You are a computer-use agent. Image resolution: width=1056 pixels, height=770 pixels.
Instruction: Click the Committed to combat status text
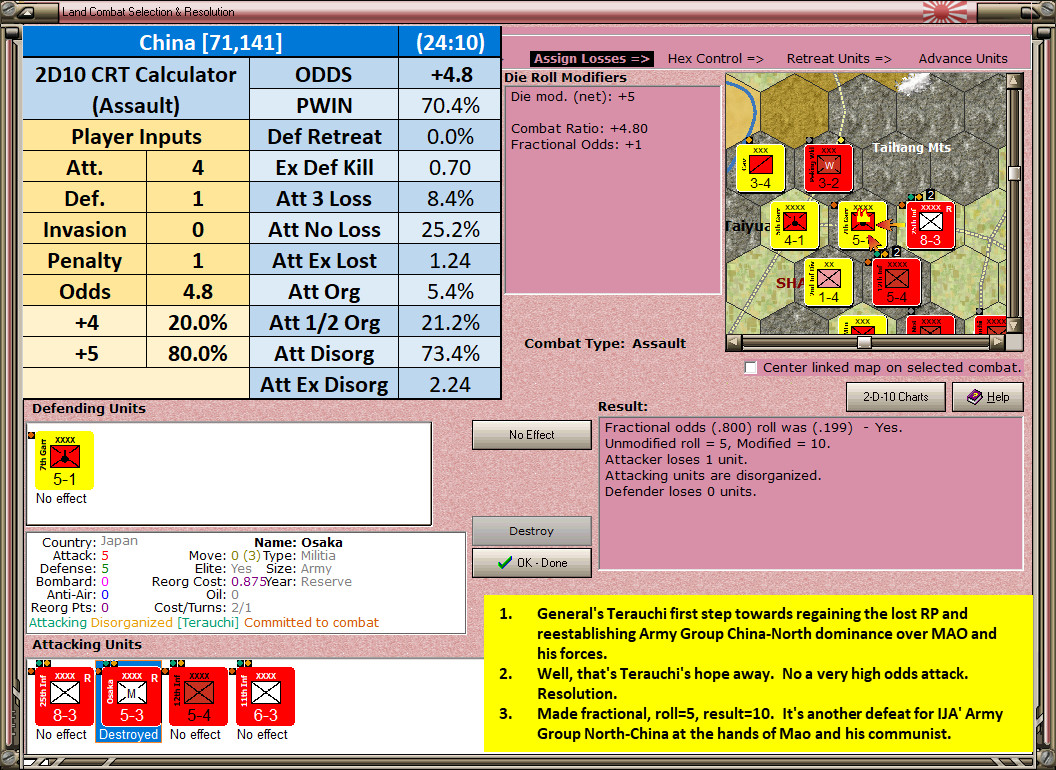(311, 622)
